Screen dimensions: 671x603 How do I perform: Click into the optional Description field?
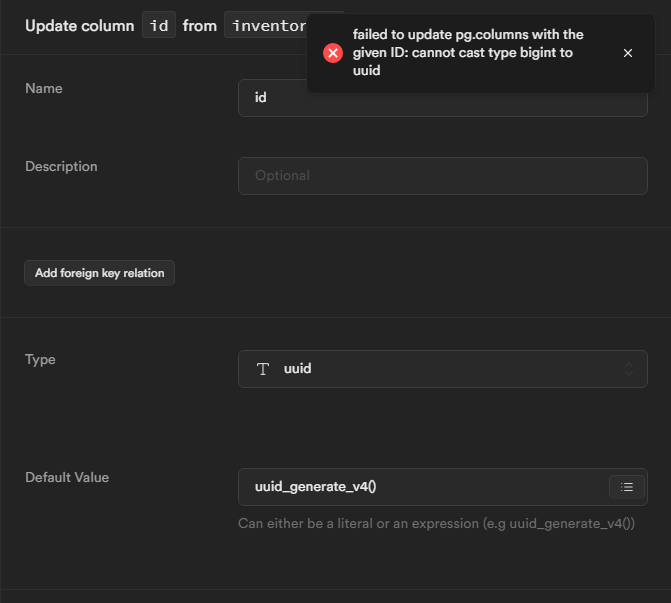[442, 175]
